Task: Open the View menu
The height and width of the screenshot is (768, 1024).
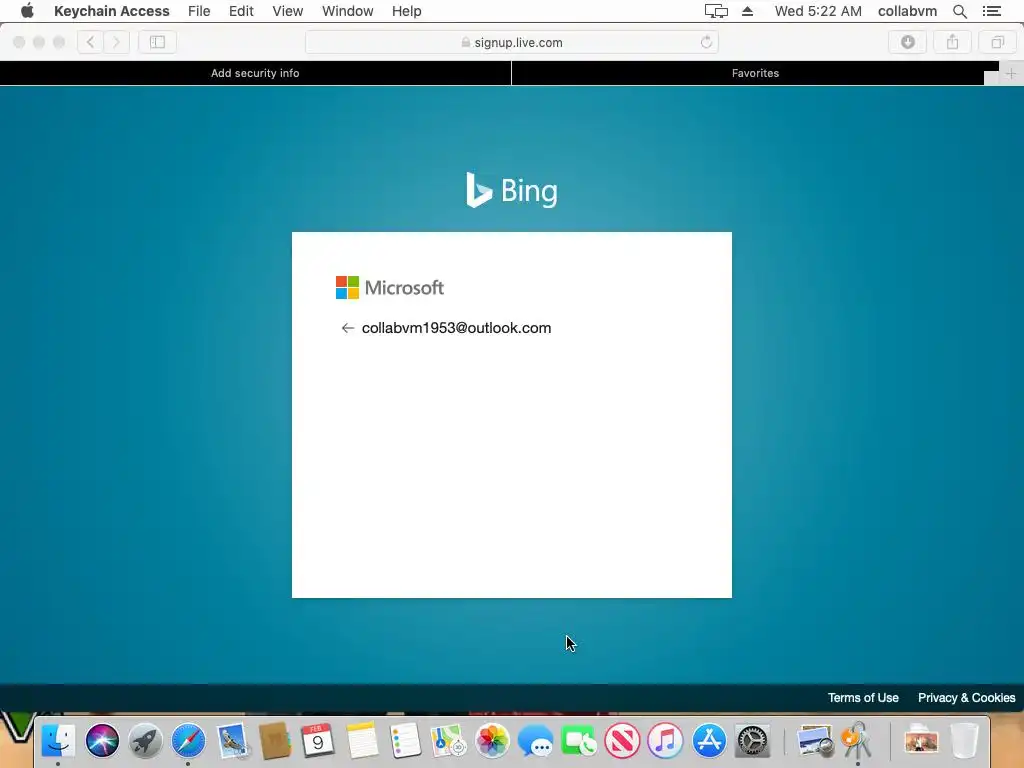Action: point(287,11)
